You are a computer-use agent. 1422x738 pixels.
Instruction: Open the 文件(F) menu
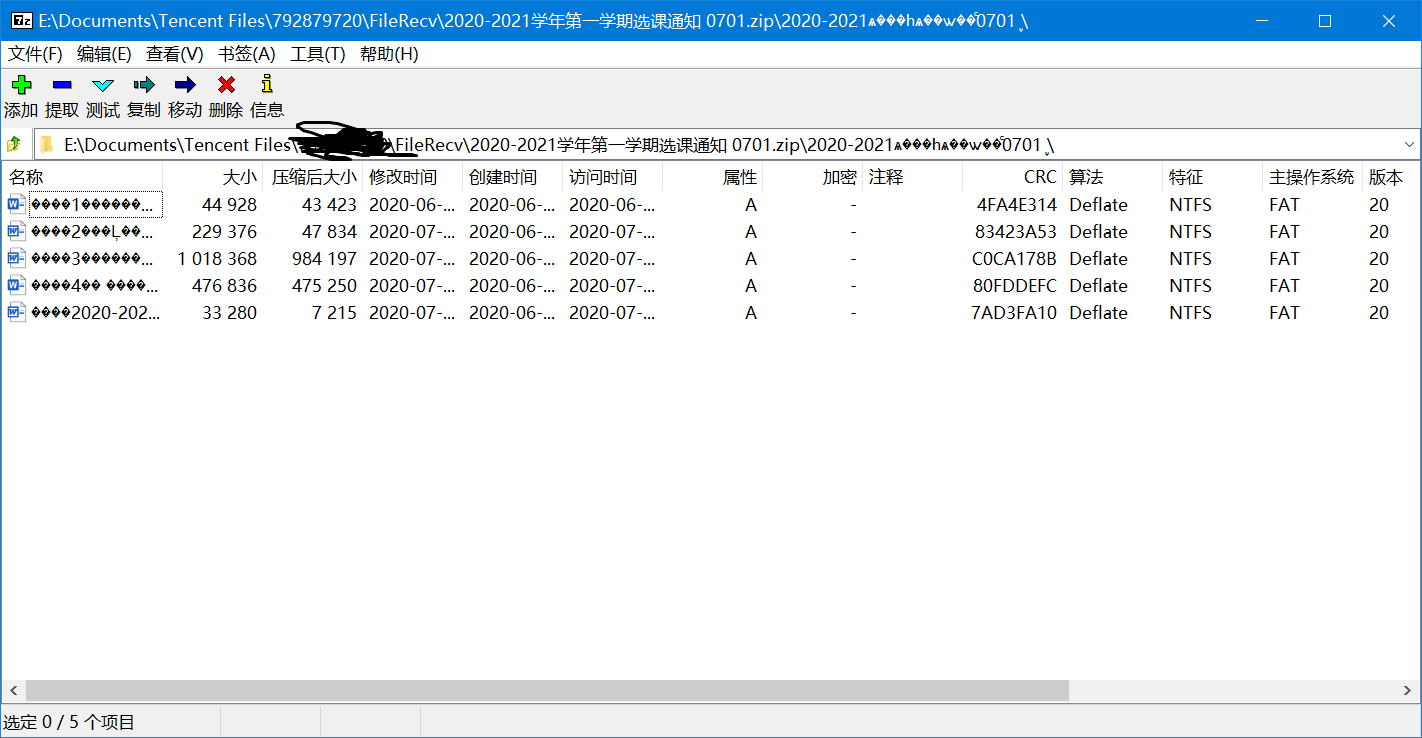(35, 54)
